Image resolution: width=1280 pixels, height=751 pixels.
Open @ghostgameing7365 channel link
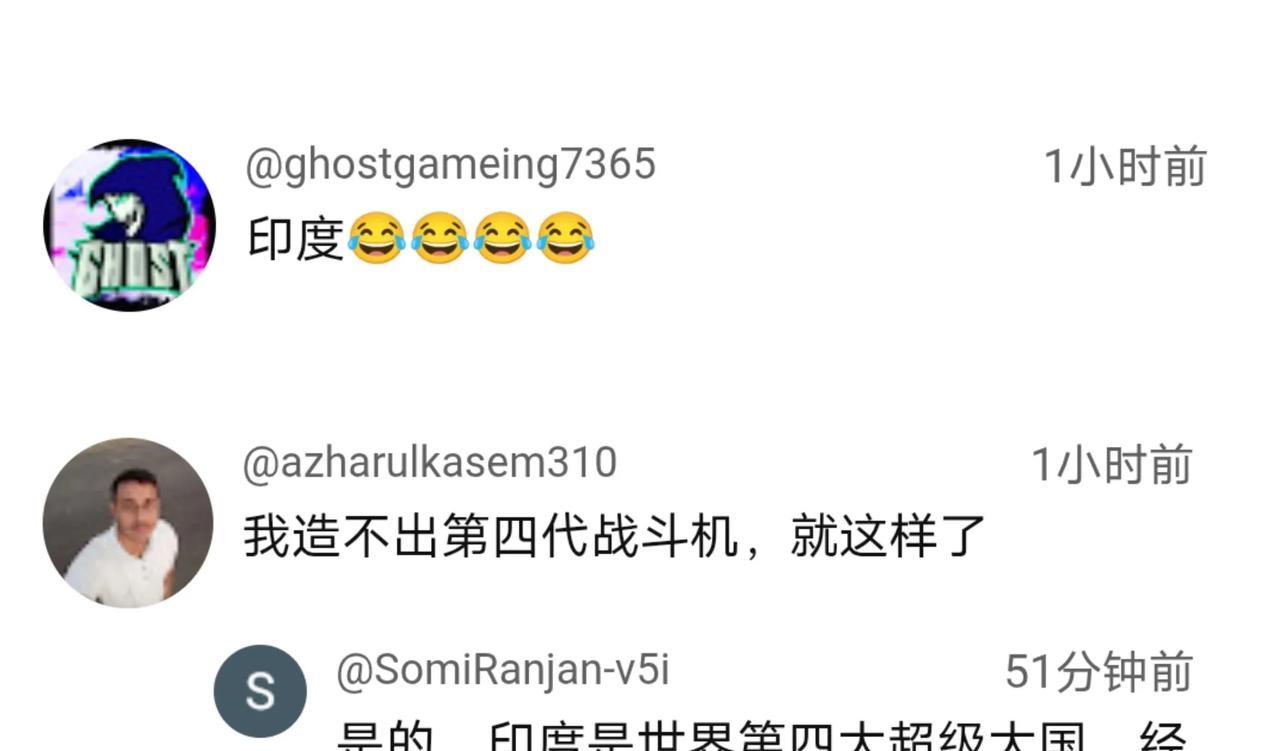point(451,165)
